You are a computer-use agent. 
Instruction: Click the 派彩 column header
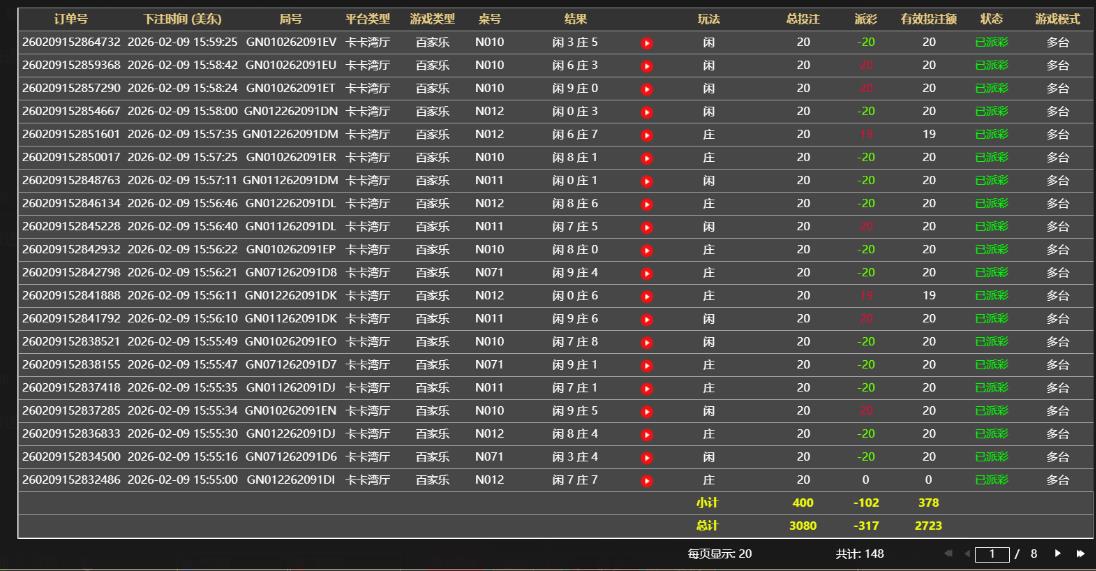tap(865, 19)
